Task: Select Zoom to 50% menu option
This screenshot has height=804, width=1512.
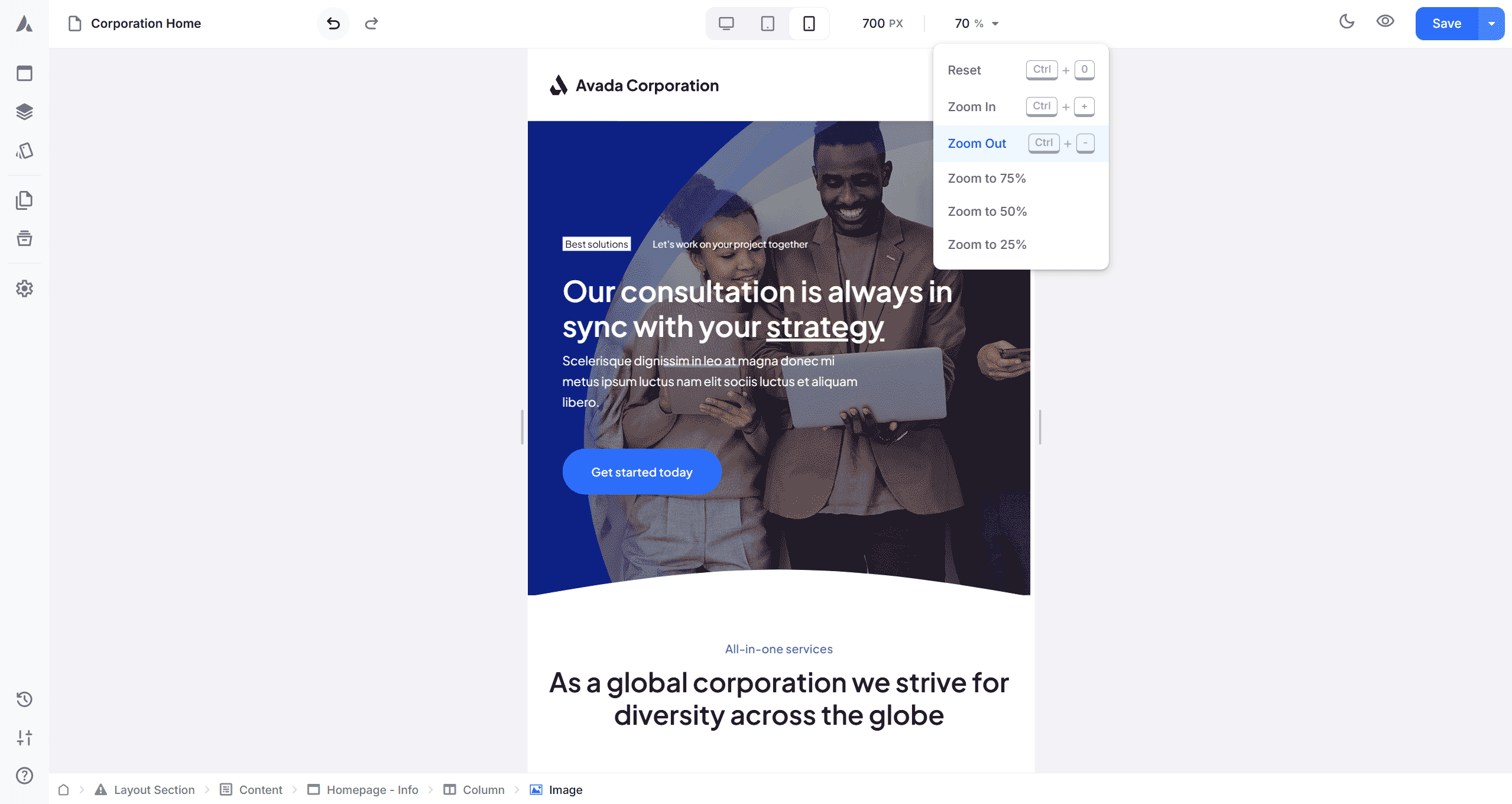Action: [987, 211]
